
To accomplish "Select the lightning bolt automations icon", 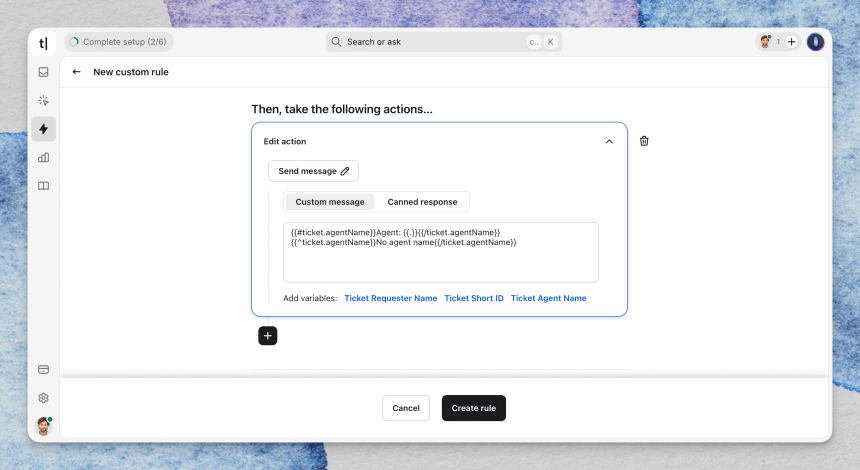I will pos(43,129).
